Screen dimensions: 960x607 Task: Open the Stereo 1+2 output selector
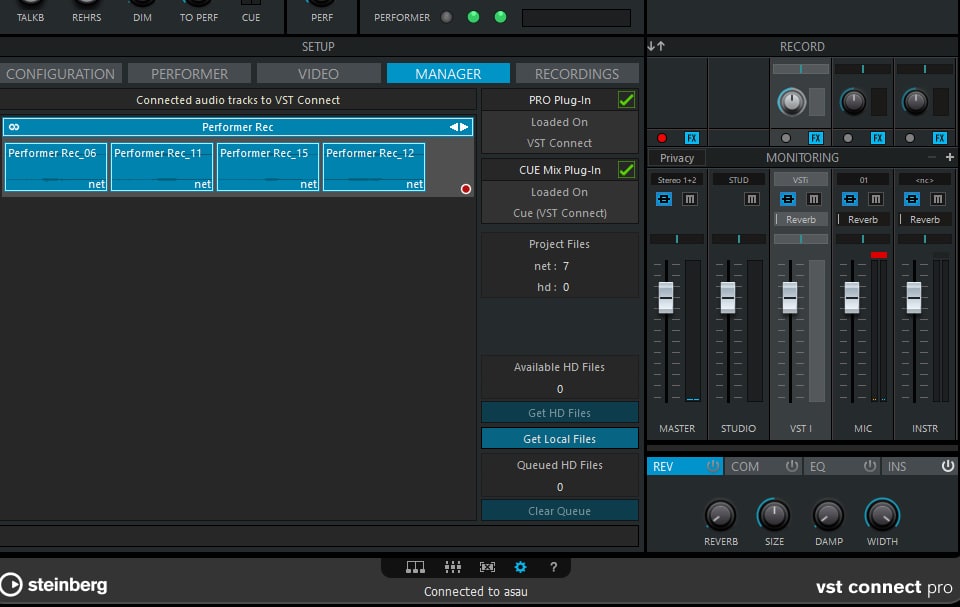pyautogui.click(x=677, y=179)
